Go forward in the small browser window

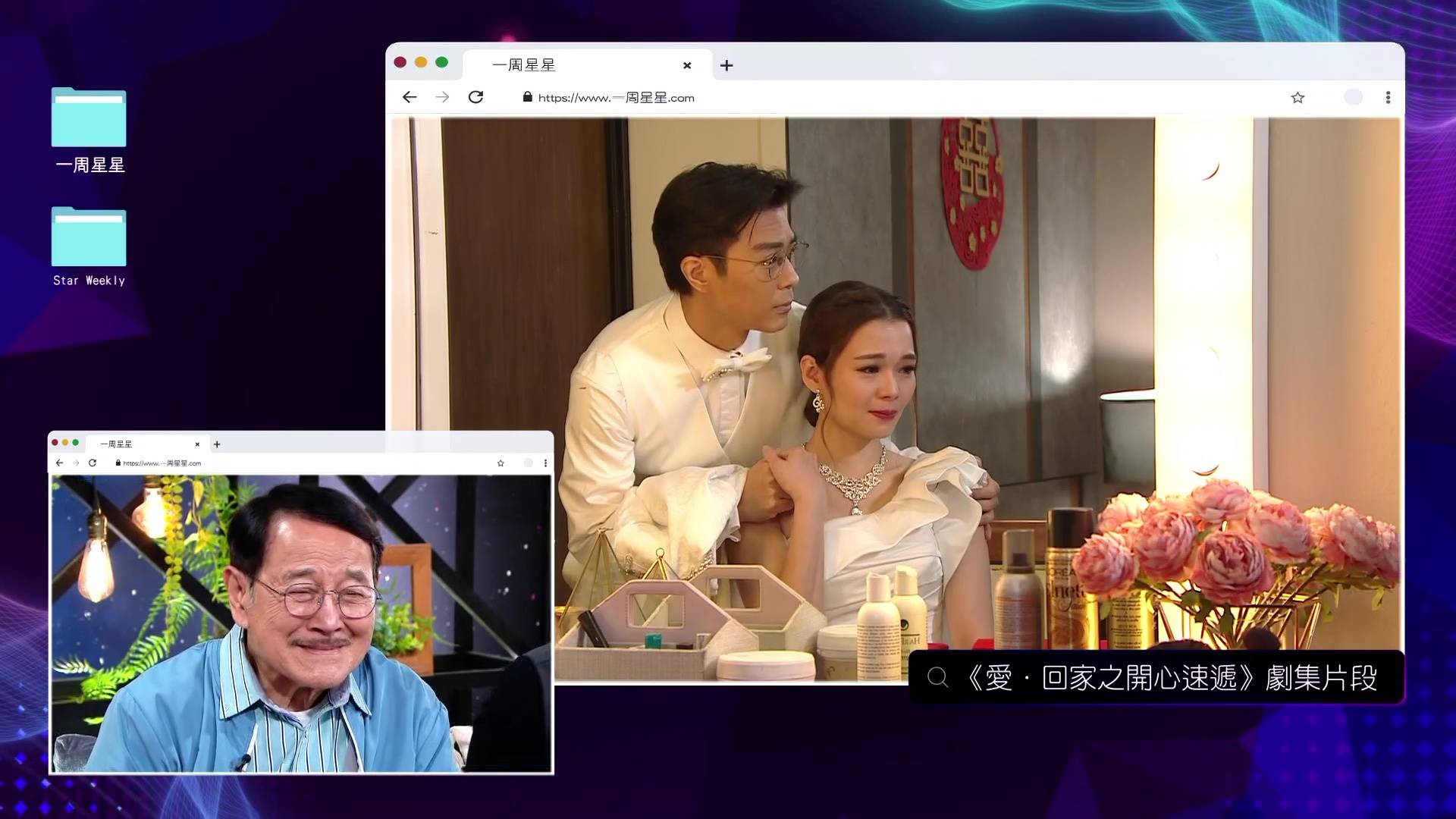click(x=76, y=463)
